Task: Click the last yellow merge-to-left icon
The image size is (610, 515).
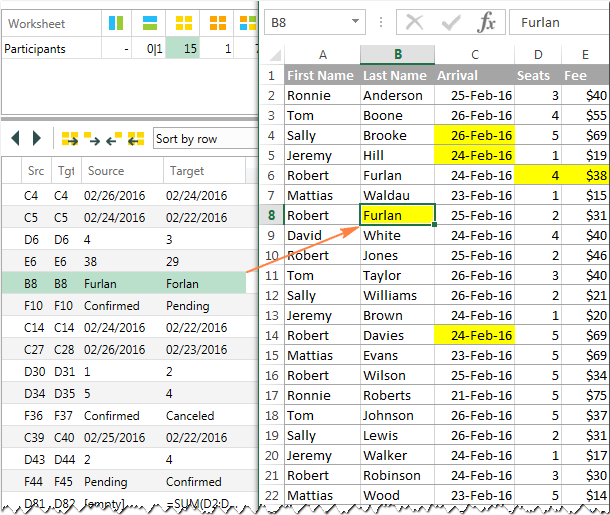Action: click(135, 139)
